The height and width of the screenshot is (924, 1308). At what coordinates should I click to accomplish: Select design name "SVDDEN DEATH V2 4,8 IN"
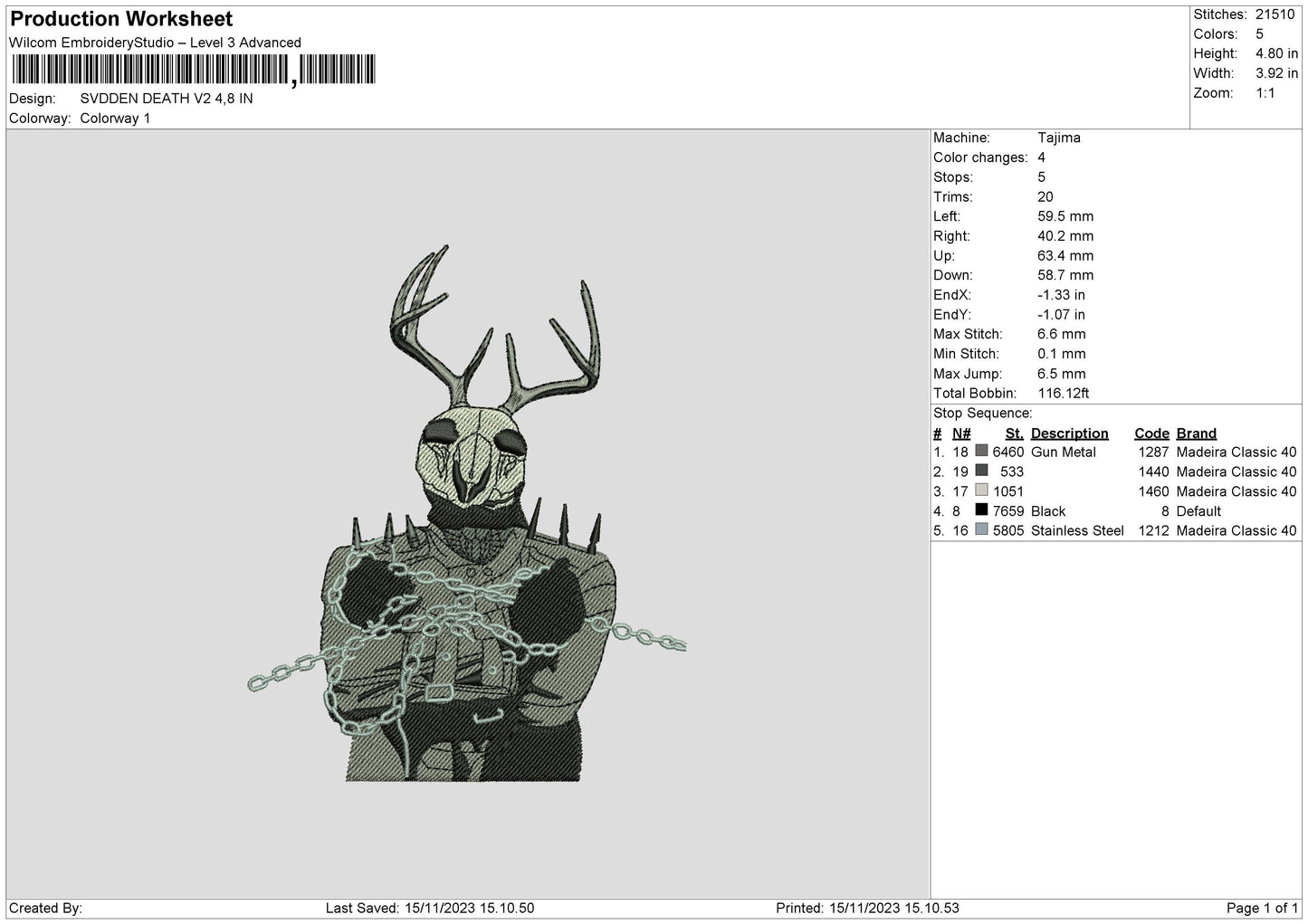167,99
